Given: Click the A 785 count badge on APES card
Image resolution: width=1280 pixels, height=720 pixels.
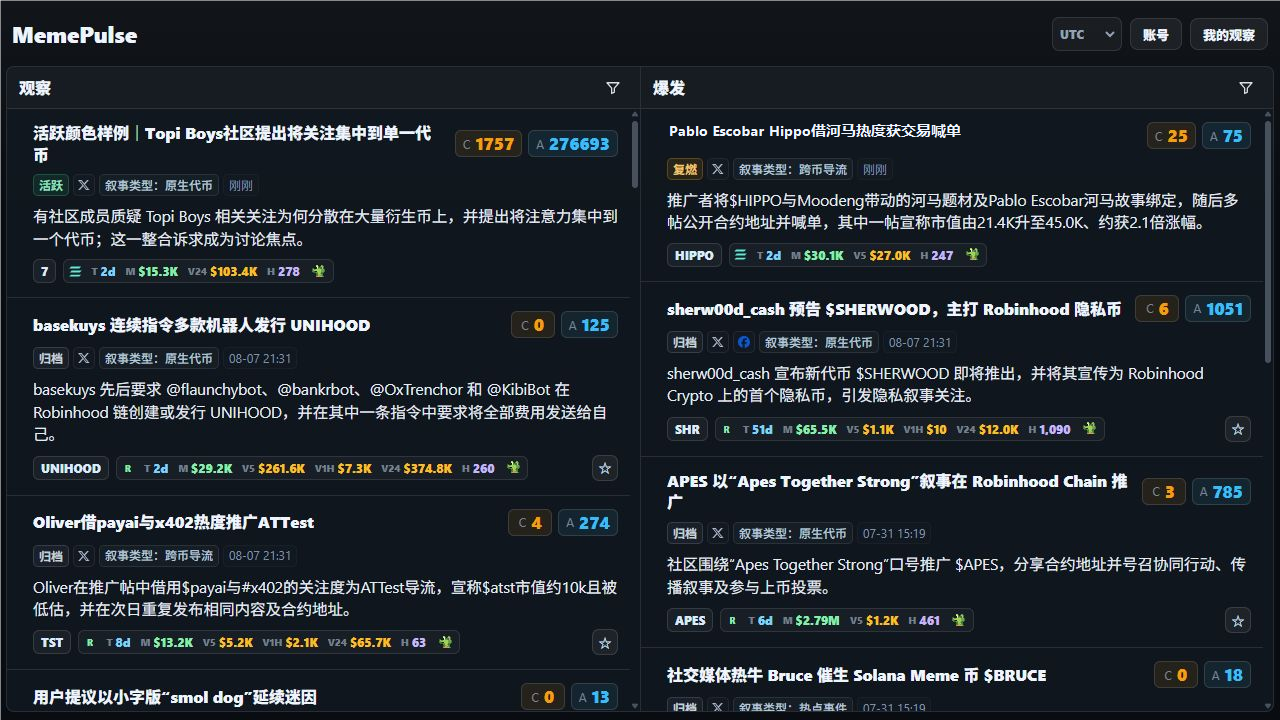Looking at the screenshot, I should pos(1221,491).
